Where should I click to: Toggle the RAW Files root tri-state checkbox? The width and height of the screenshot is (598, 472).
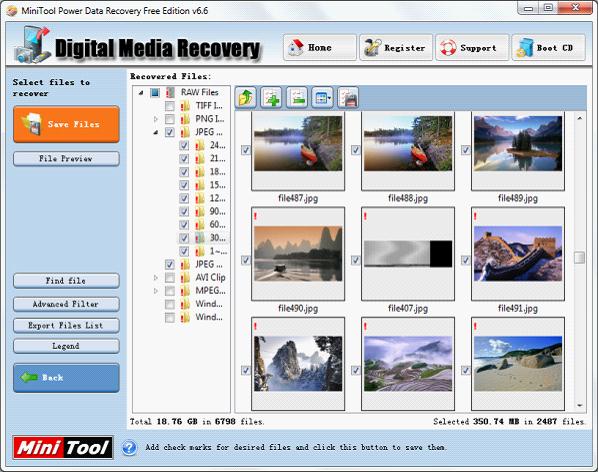pyautogui.click(x=155, y=92)
